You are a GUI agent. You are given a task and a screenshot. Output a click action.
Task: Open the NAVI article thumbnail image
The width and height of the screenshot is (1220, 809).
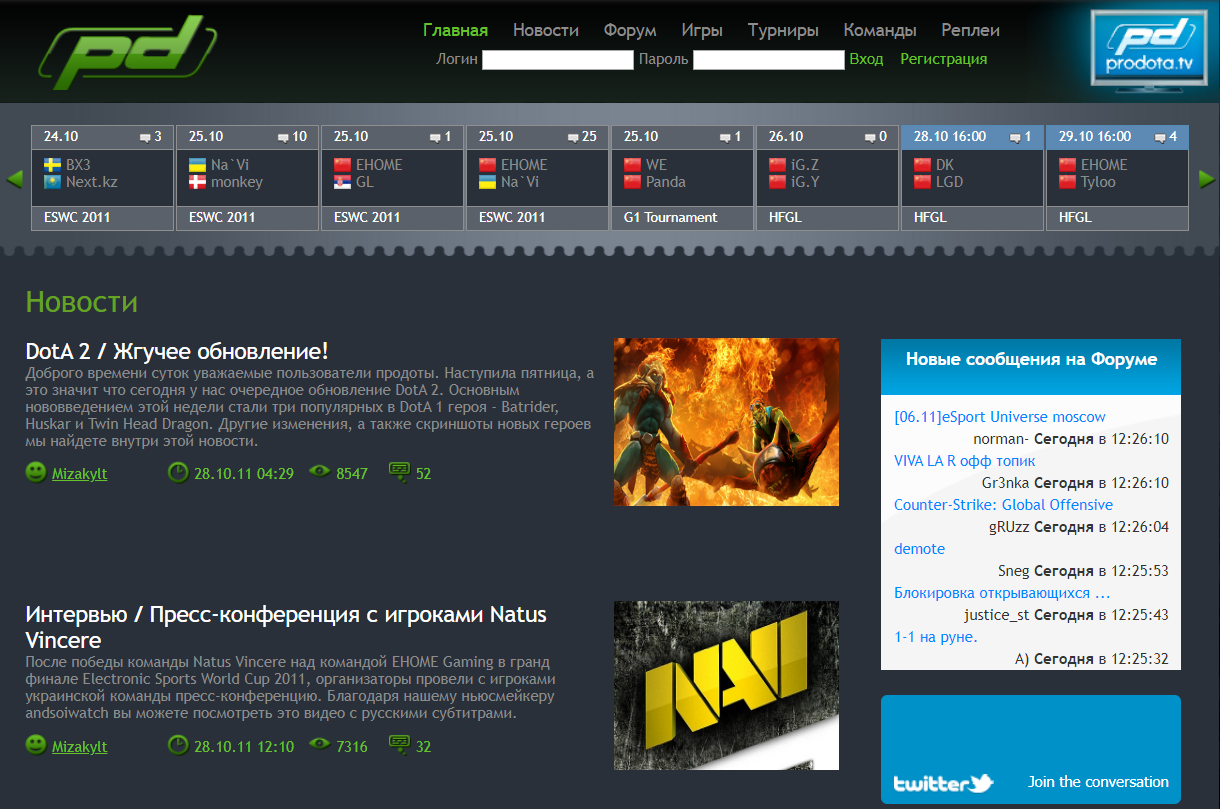(726, 685)
